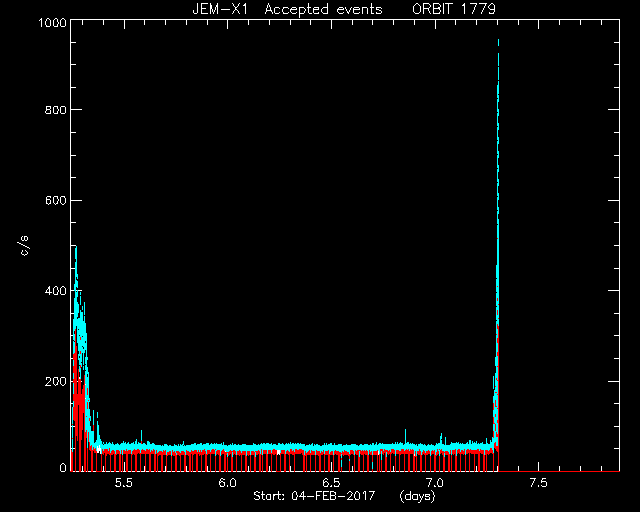The height and width of the screenshot is (512, 640).
Task: Click the (days) unit label below the x-axis
Action: 418,496
